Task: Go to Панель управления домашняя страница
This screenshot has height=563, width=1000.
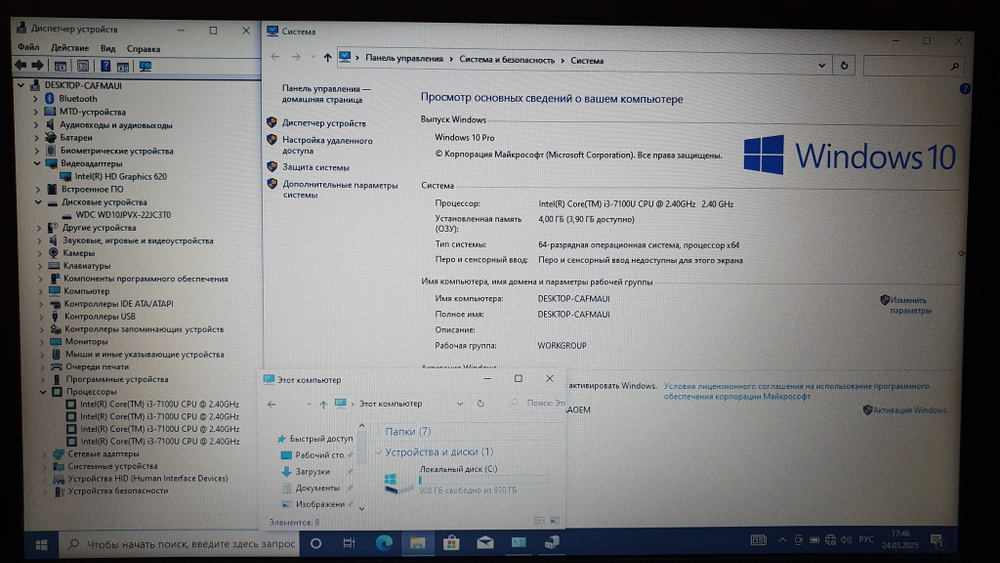Action: 326,94
